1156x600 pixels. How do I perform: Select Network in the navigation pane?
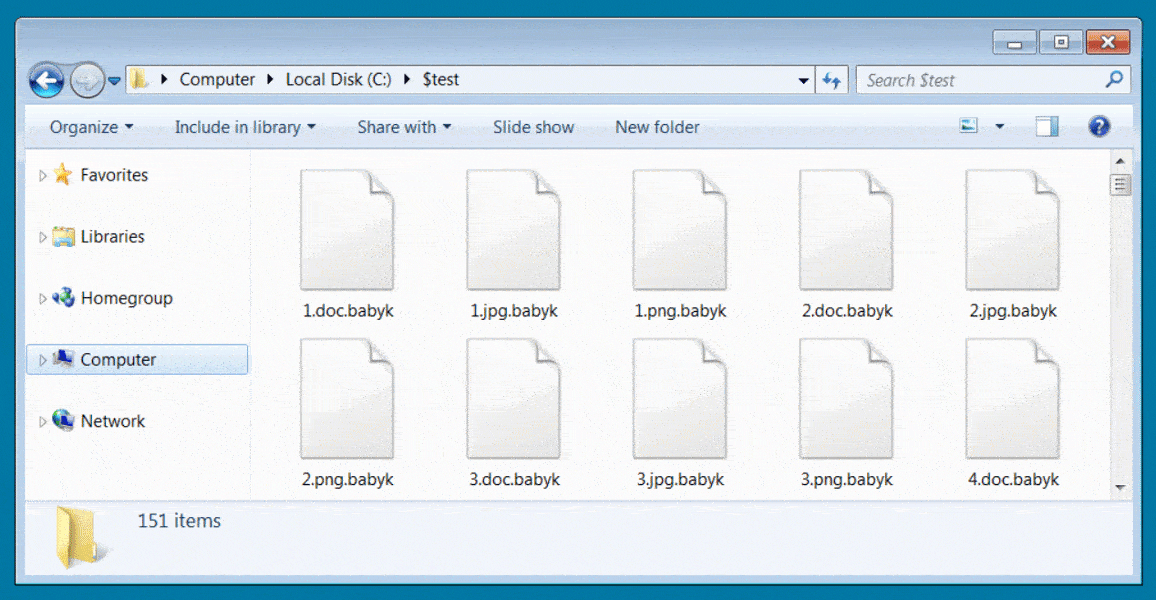click(x=113, y=422)
